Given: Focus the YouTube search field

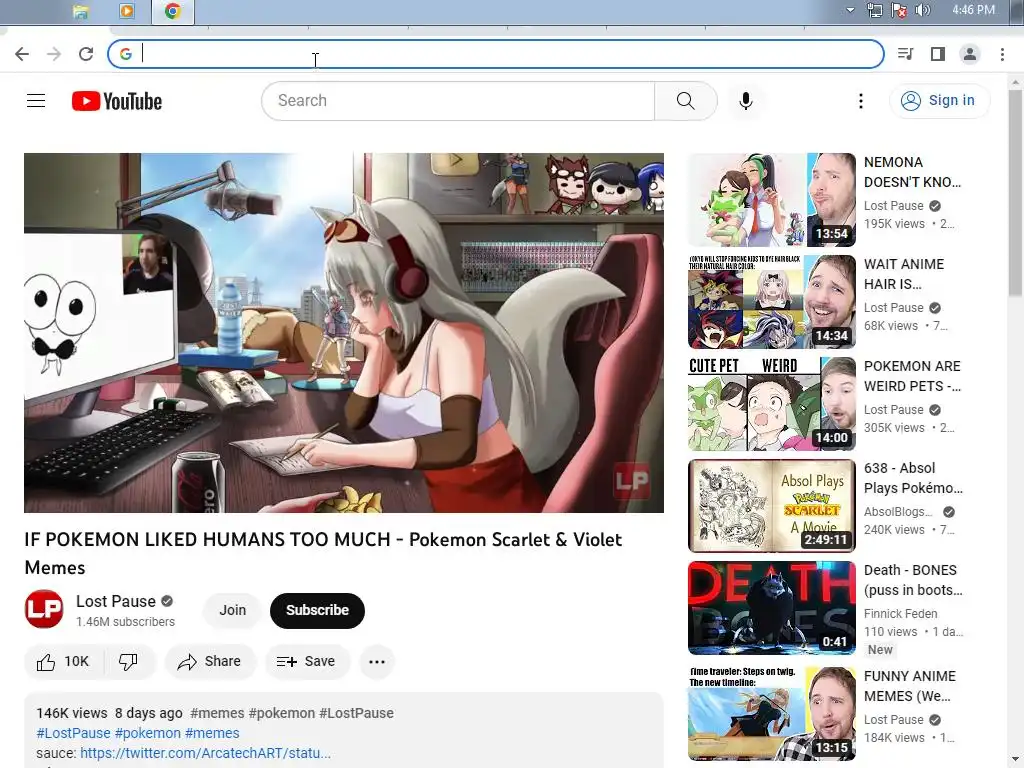Looking at the screenshot, I should pos(458,101).
